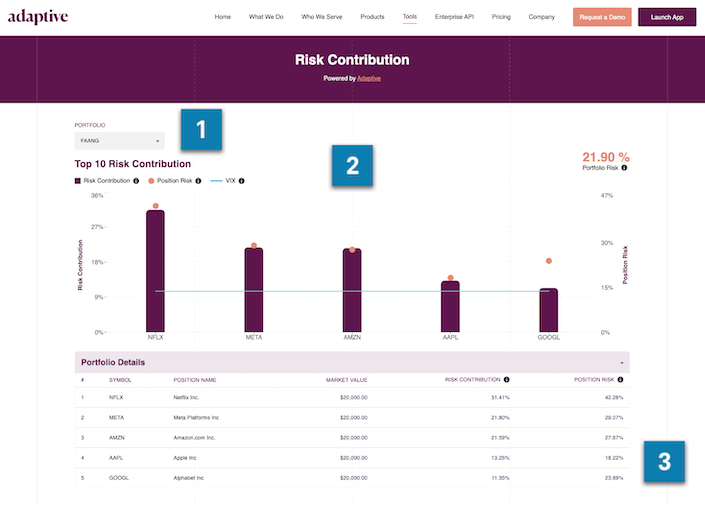The width and height of the screenshot is (705, 524).
Task: Click AAPL symbol in table
Action: [x=116, y=458]
